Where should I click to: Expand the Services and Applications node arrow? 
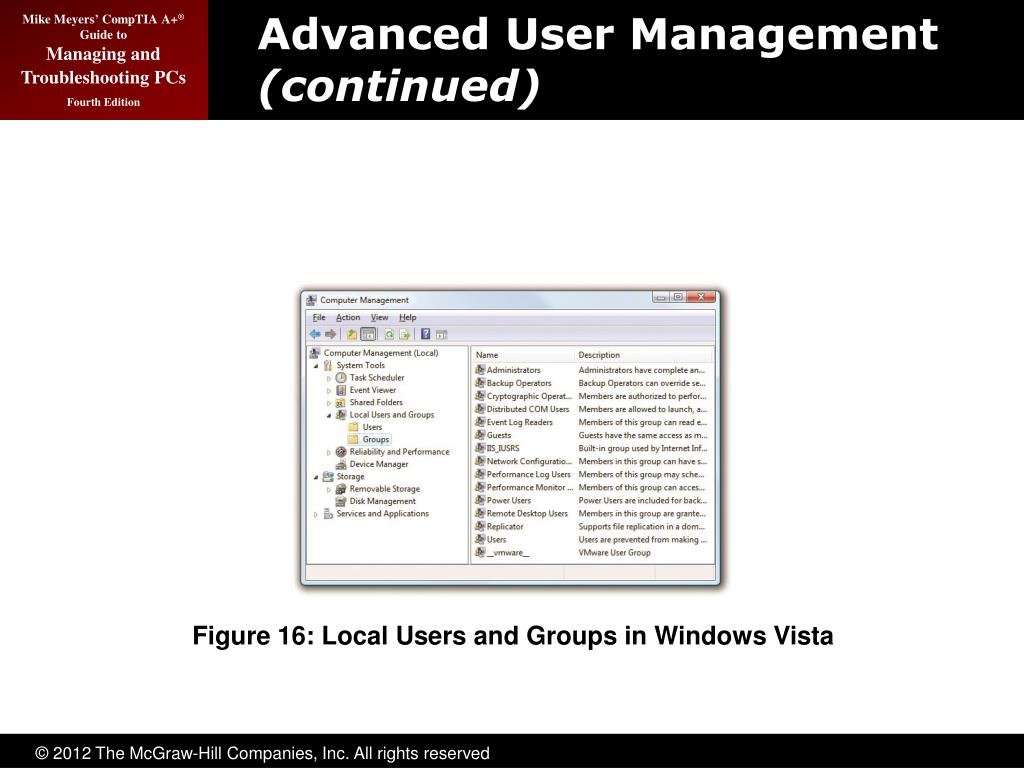point(316,515)
